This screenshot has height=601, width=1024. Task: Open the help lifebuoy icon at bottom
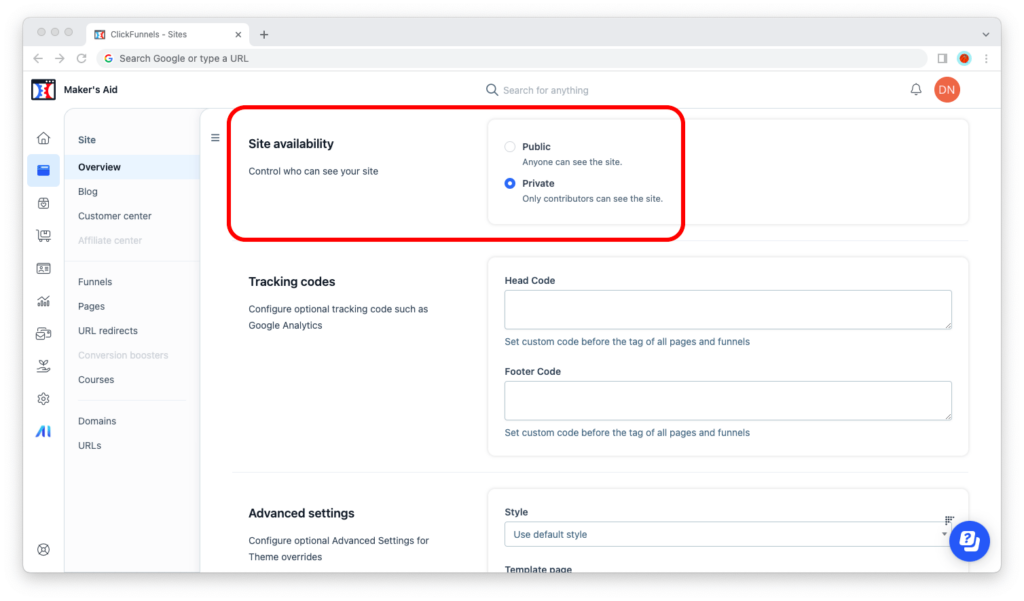pyautogui.click(x=43, y=549)
